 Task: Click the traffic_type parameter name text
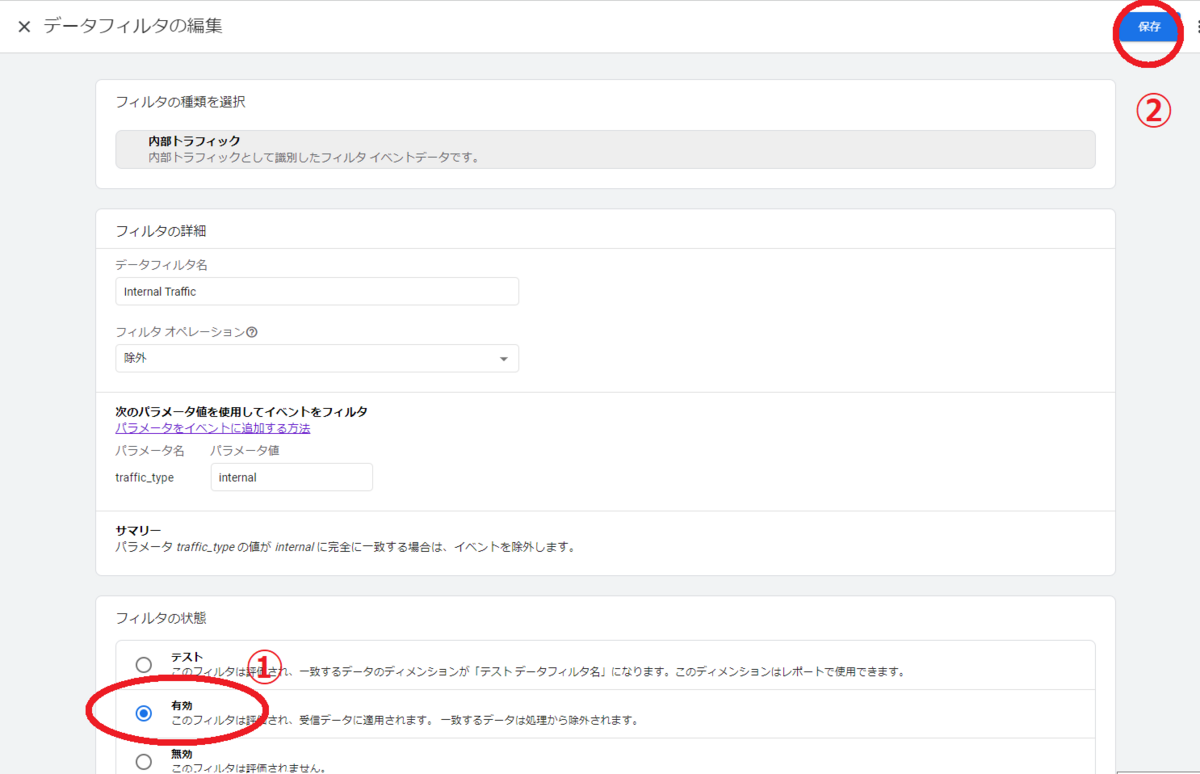(145, 478)
